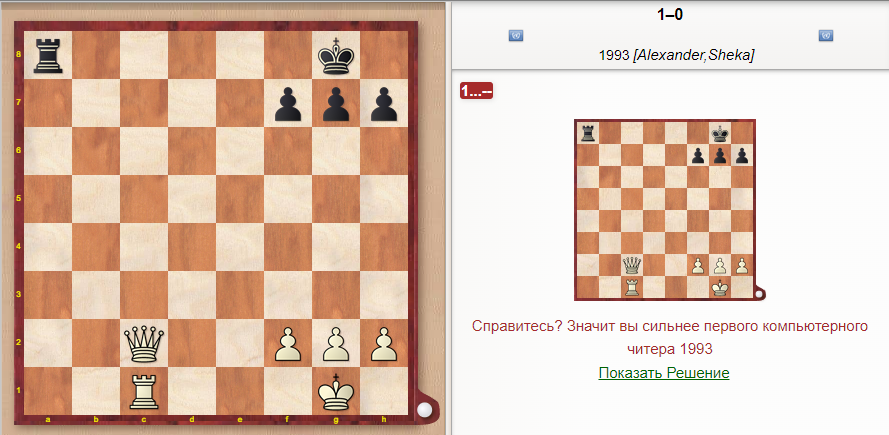Click the flag icon left of header
The image size is (889, 435).
[516, 36]
